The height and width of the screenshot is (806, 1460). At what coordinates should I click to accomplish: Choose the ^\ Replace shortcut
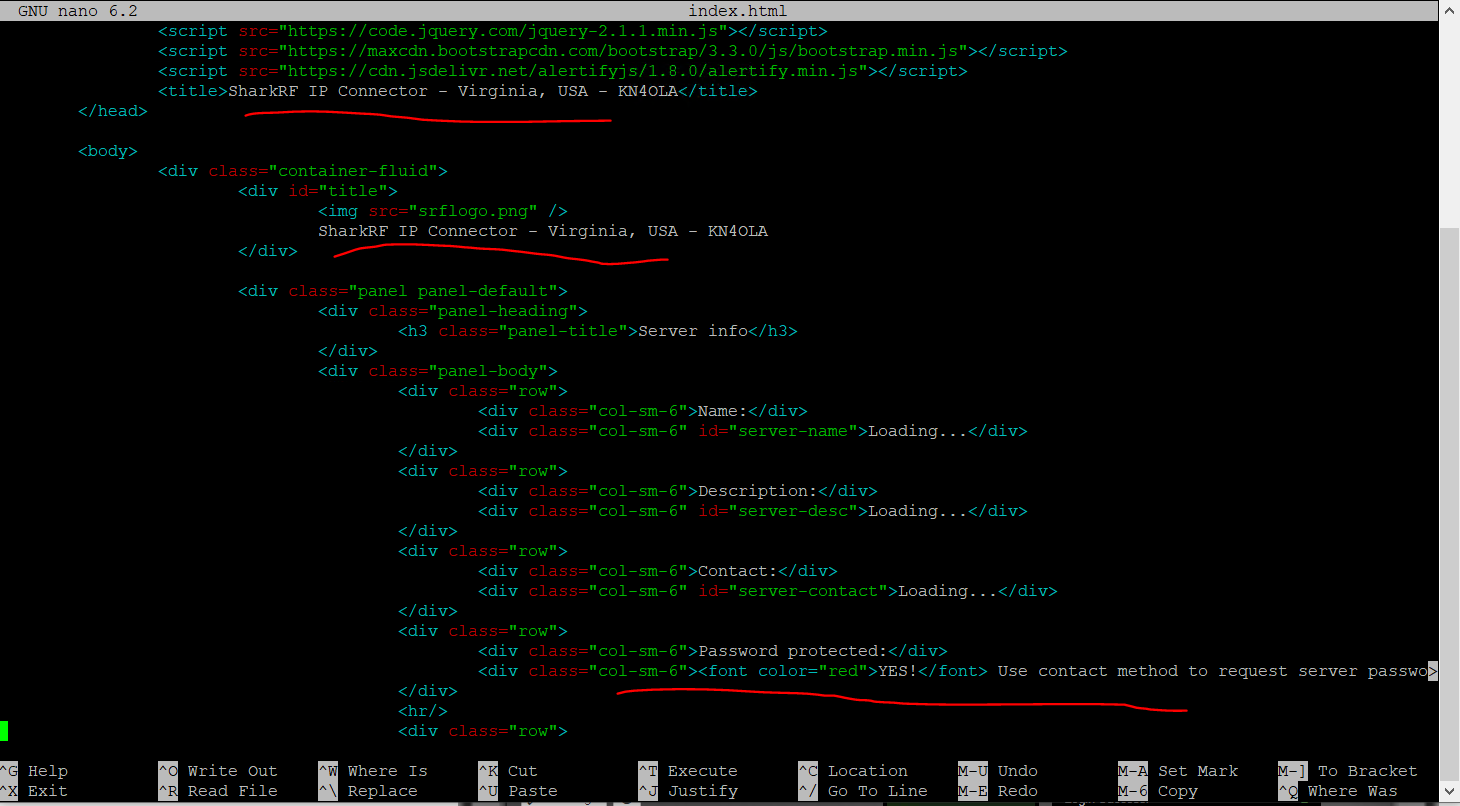coord(368,791)
